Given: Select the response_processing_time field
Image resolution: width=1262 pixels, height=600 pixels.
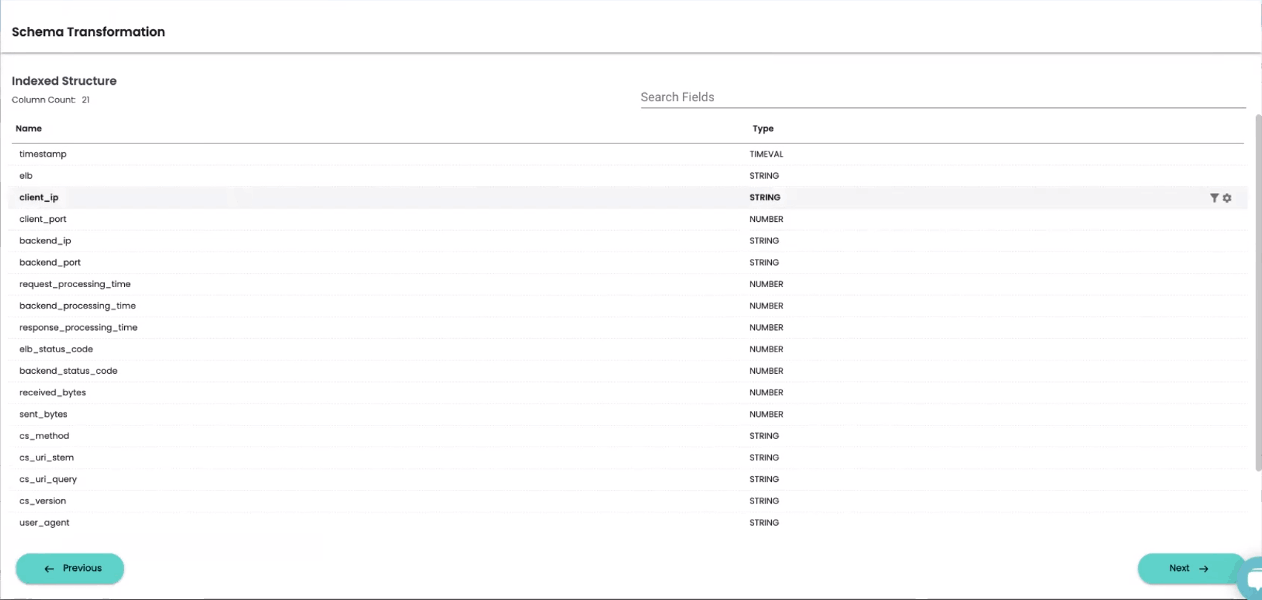Looking at the screenshot, I should coord(79,328).
